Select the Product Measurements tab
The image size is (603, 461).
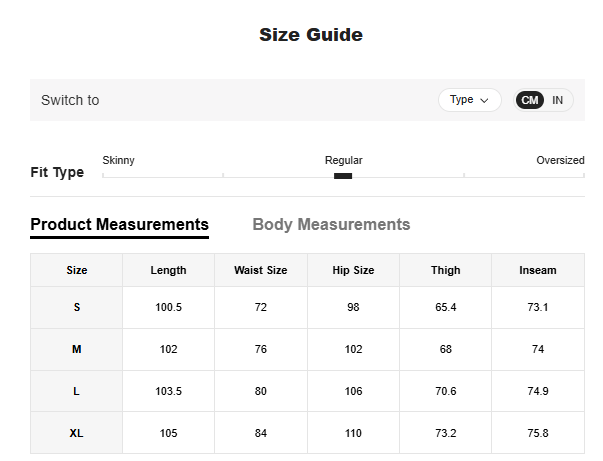tap(119, 224)
